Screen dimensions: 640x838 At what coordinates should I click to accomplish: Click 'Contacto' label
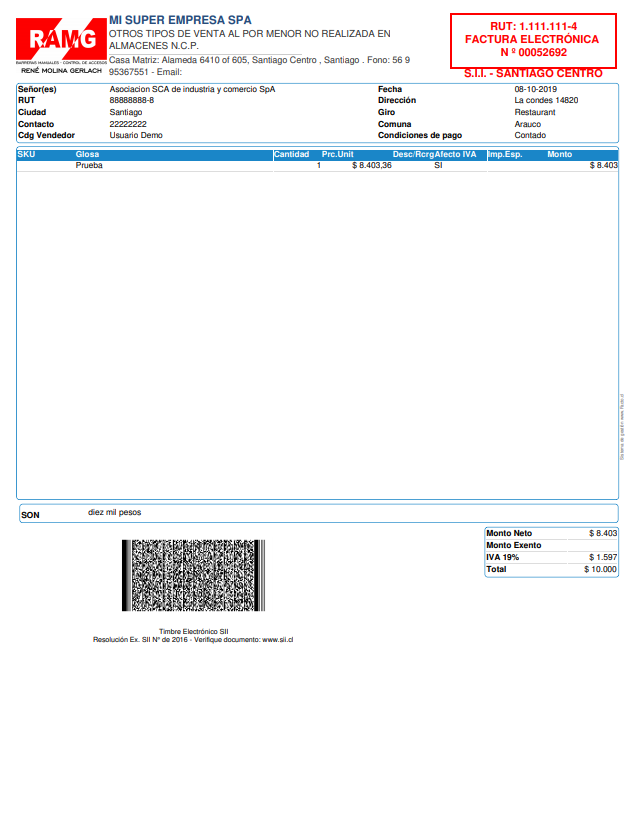tap(36, 124)
